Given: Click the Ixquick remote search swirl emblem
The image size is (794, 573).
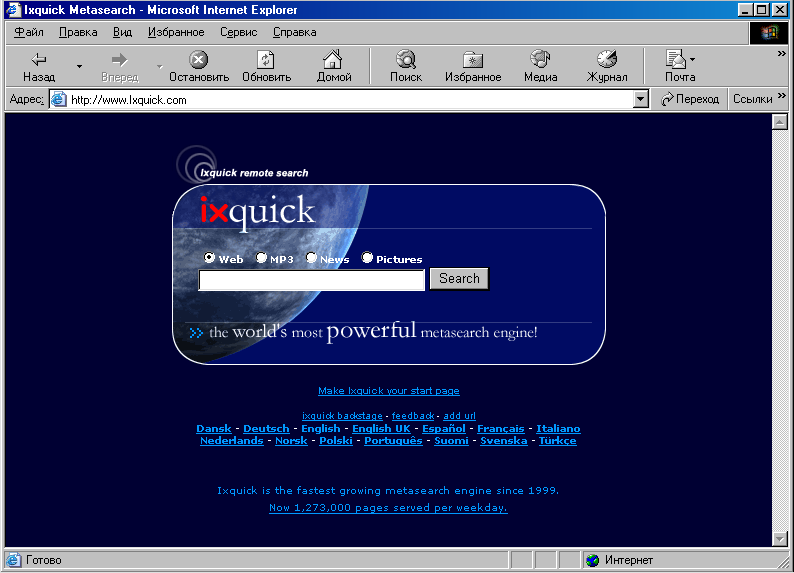Looking at the screenshot, I should 196,165.
